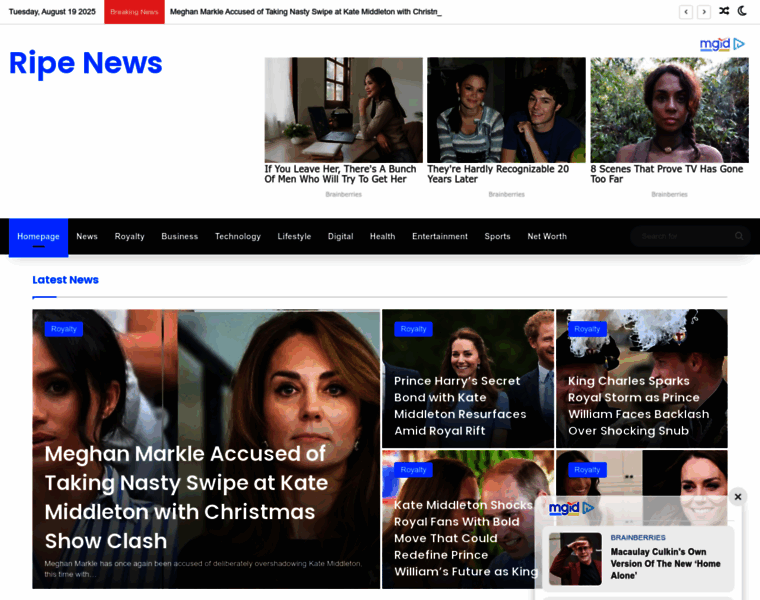Image resolution: width=760 pixels, height=600 pixels.
Task: Open the Sports menu item
Action: point(497,237)
